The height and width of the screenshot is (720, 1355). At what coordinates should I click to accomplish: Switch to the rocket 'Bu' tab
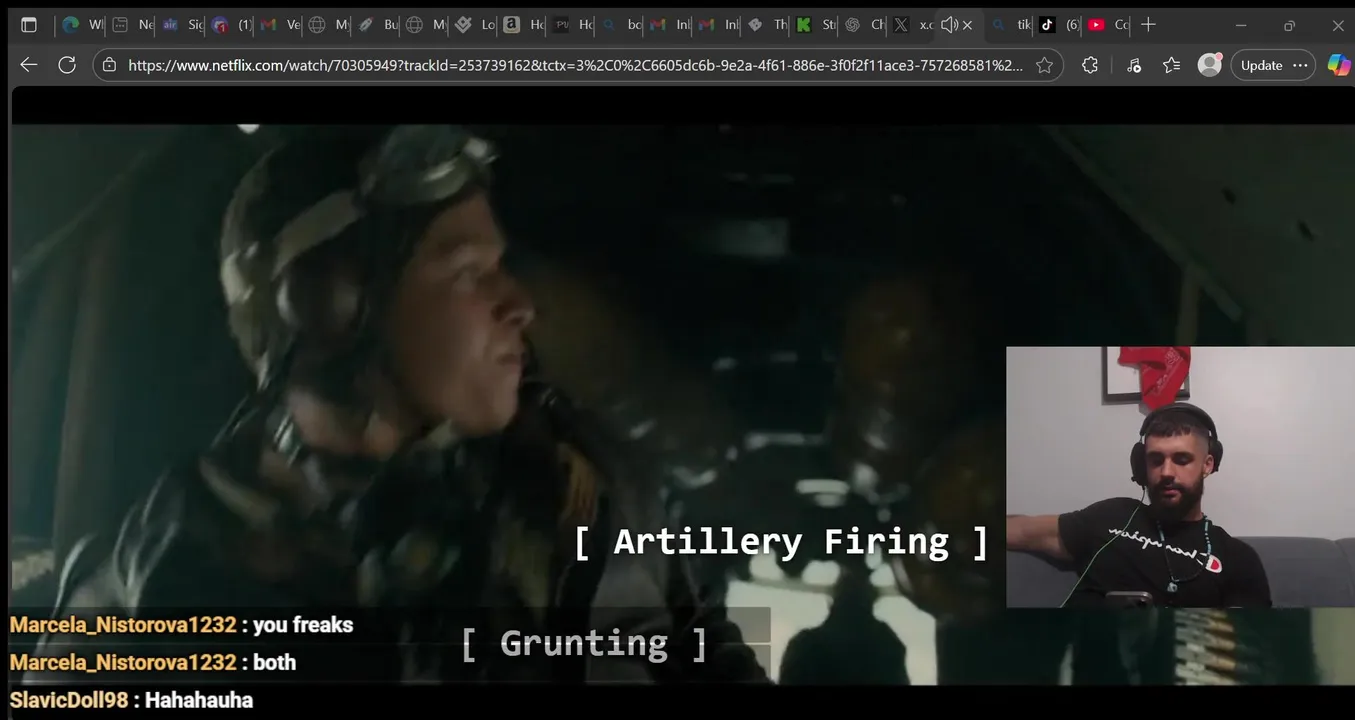coord(377,25)
